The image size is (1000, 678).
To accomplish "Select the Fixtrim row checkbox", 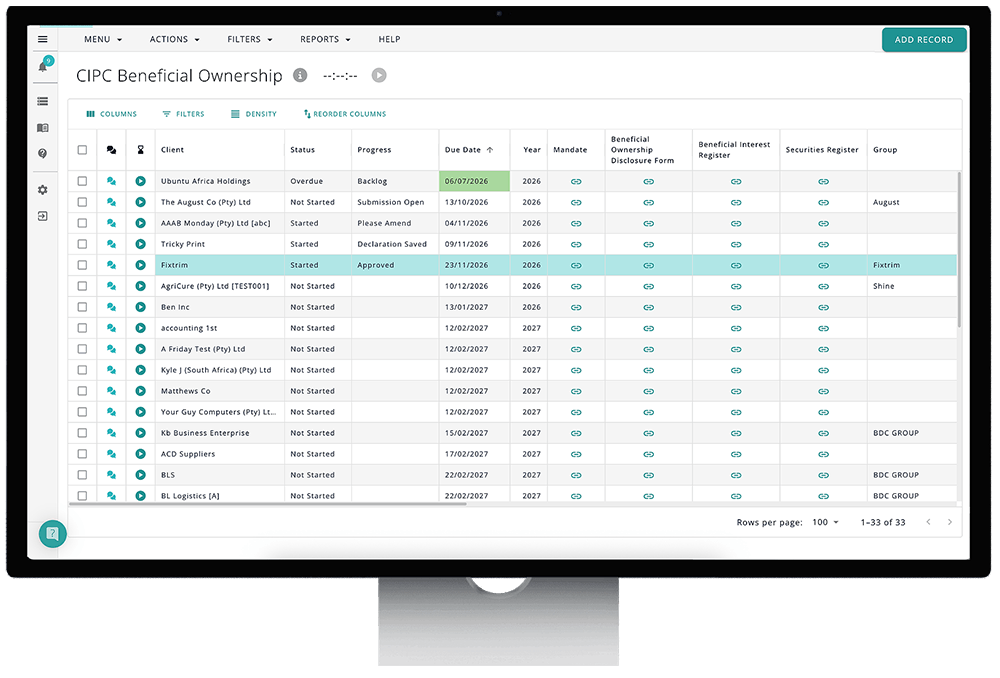I will click(82, 265).
